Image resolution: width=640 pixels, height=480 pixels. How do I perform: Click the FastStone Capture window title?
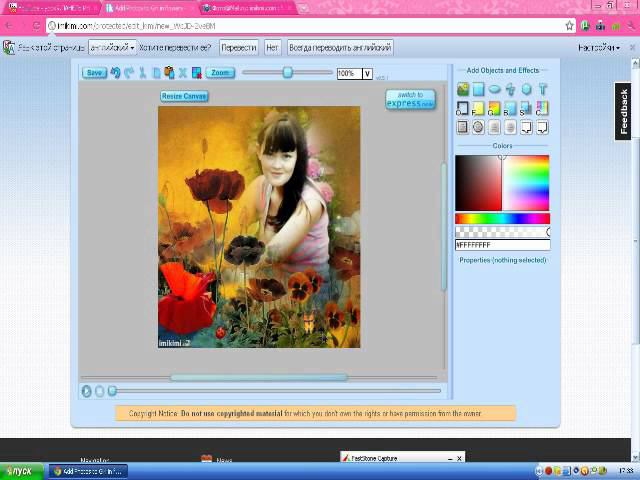click(374, 458)
